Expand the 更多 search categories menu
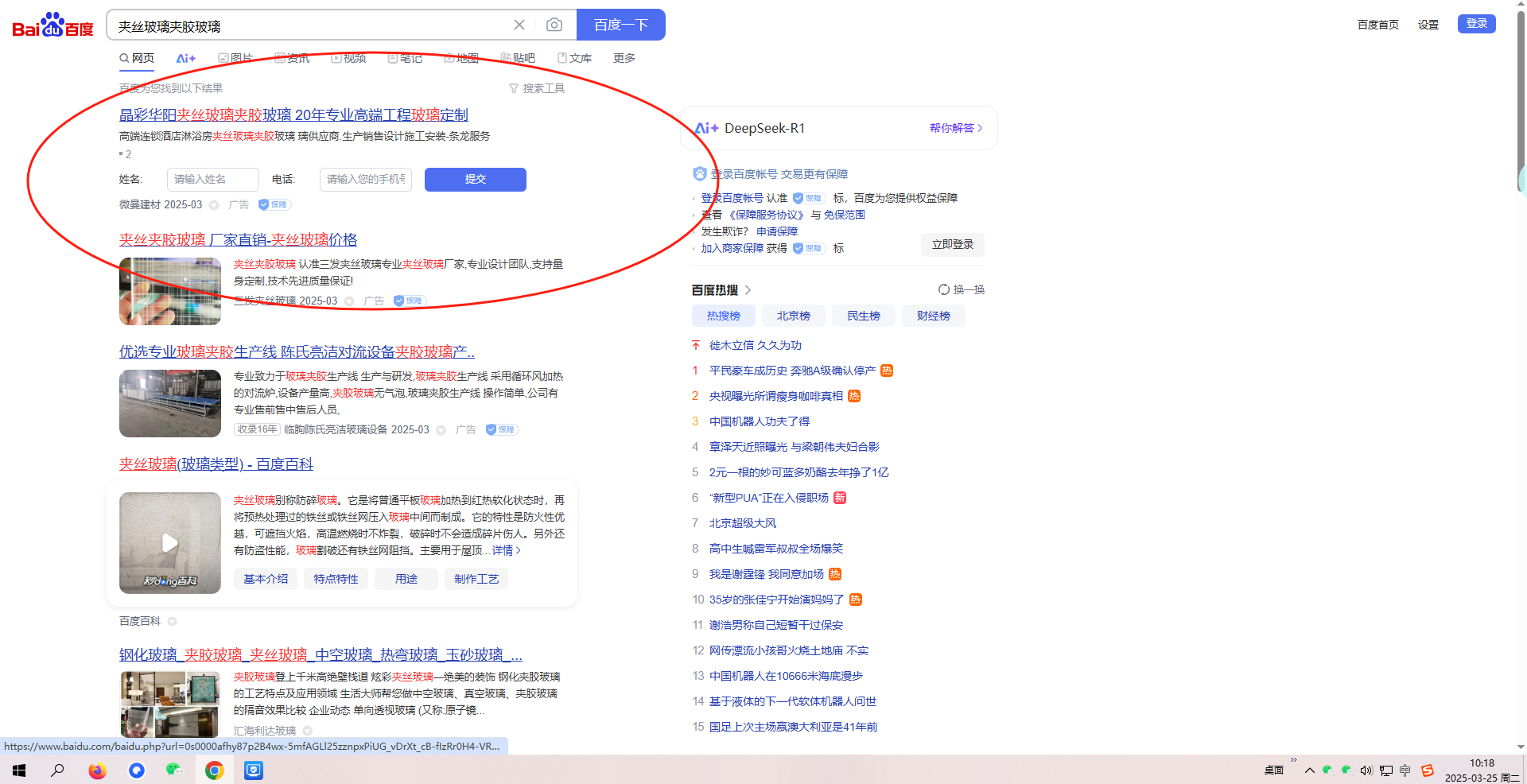The width and height of the screenshot is (1527, 784). (624, 58)
